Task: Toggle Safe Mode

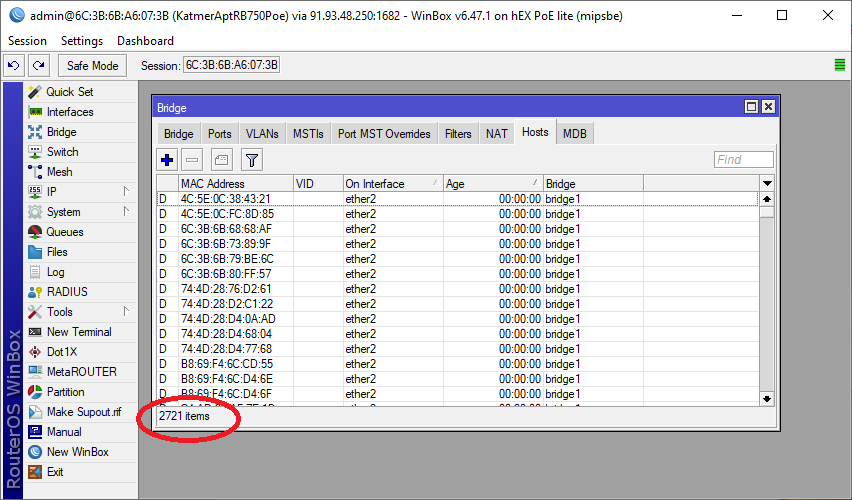Action: (x=92, y=66)
